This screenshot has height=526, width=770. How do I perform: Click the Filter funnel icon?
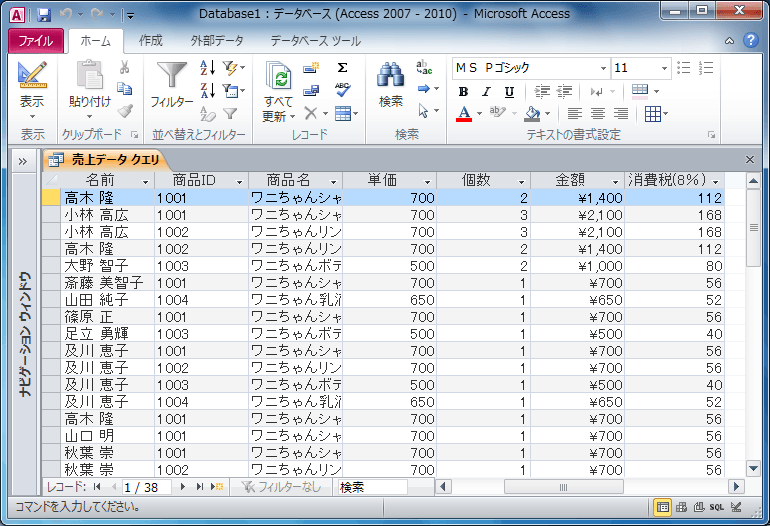point(172,76)
